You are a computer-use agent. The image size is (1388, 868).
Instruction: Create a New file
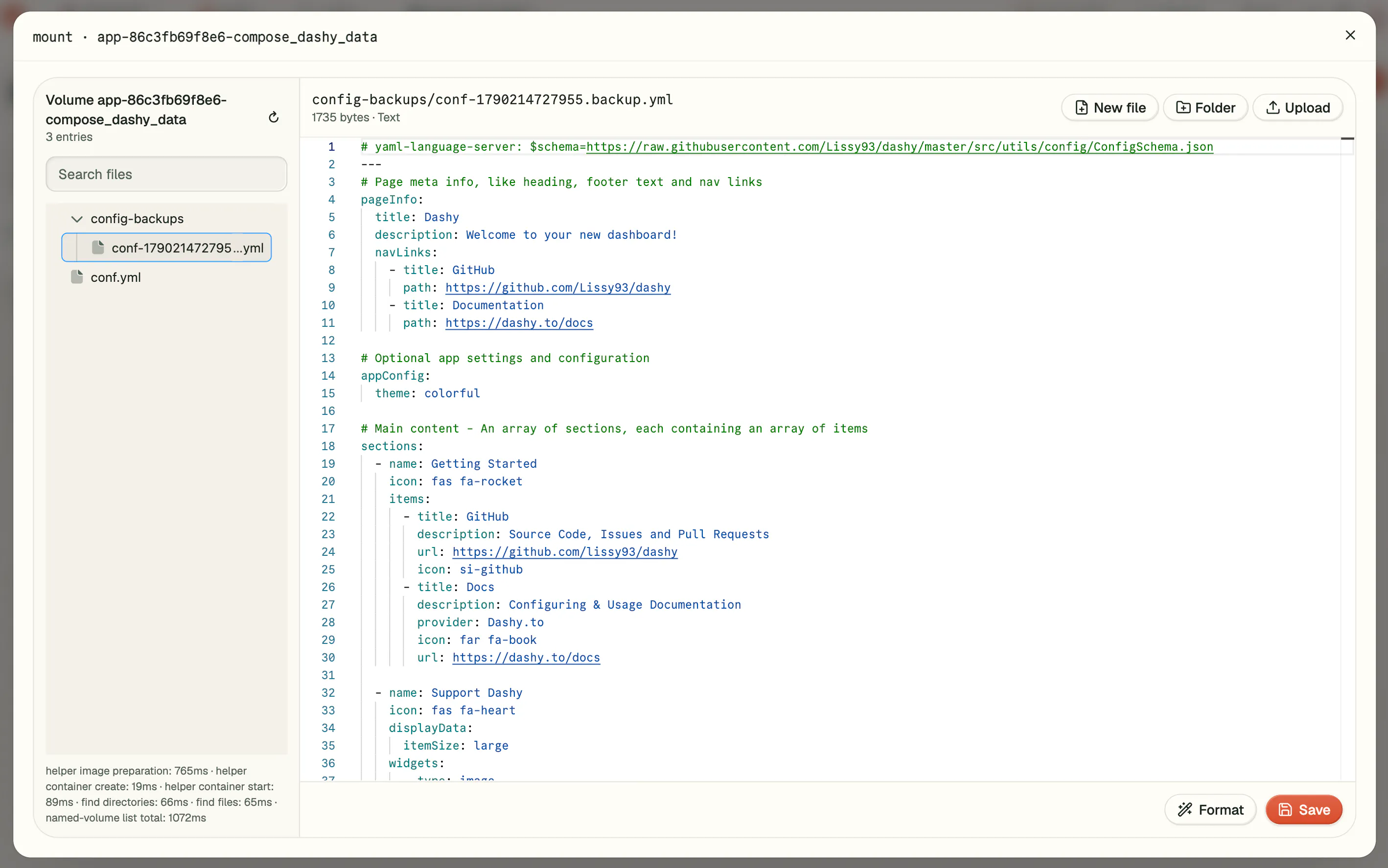point(1110,107)
